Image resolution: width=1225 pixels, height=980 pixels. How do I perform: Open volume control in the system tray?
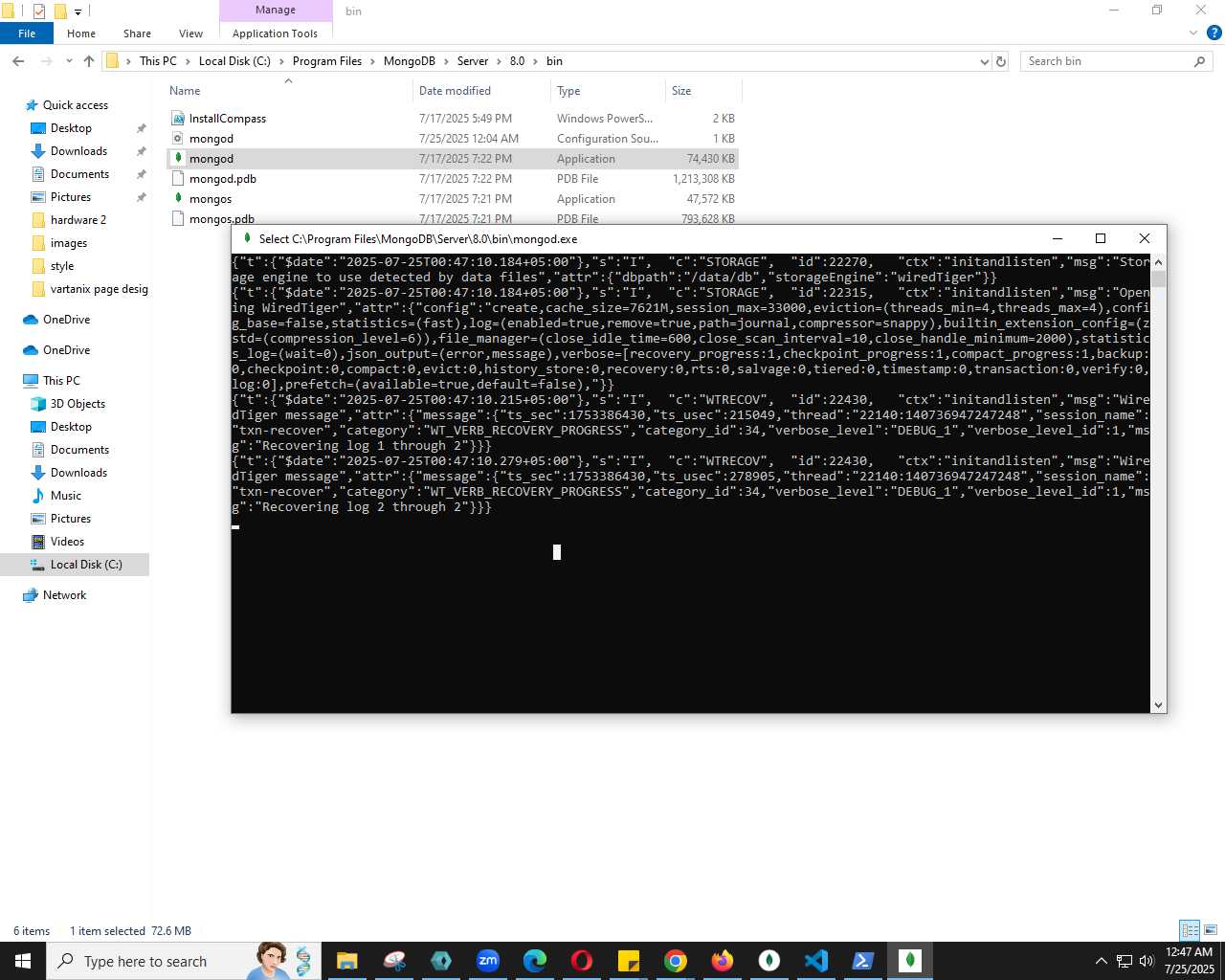(x=1146, y=961)
